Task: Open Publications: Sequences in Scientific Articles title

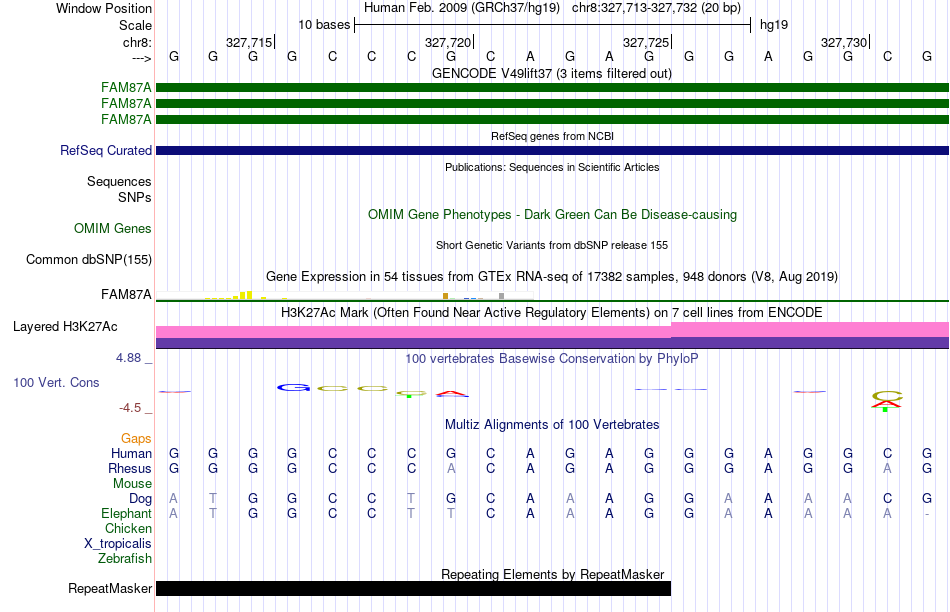Action: [552, 167]
